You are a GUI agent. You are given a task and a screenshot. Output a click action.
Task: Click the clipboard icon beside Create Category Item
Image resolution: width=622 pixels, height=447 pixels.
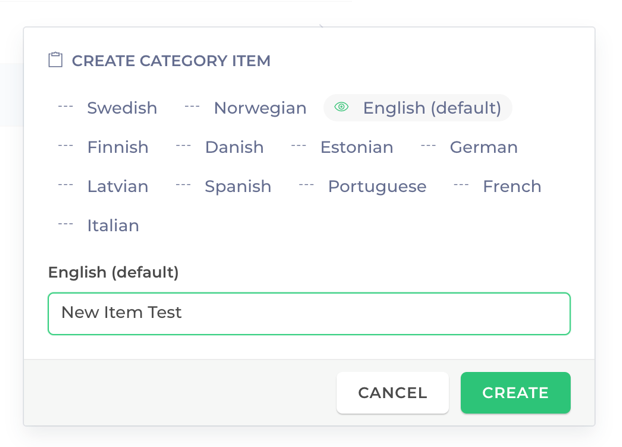coord(55,60)
